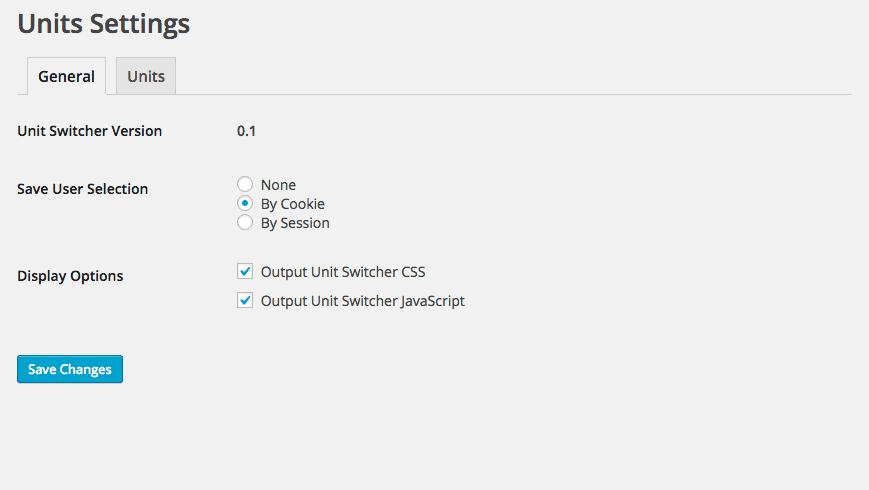Click the Save User Selection label
This screenshot has width=869, height=490.
coord(83,189)
